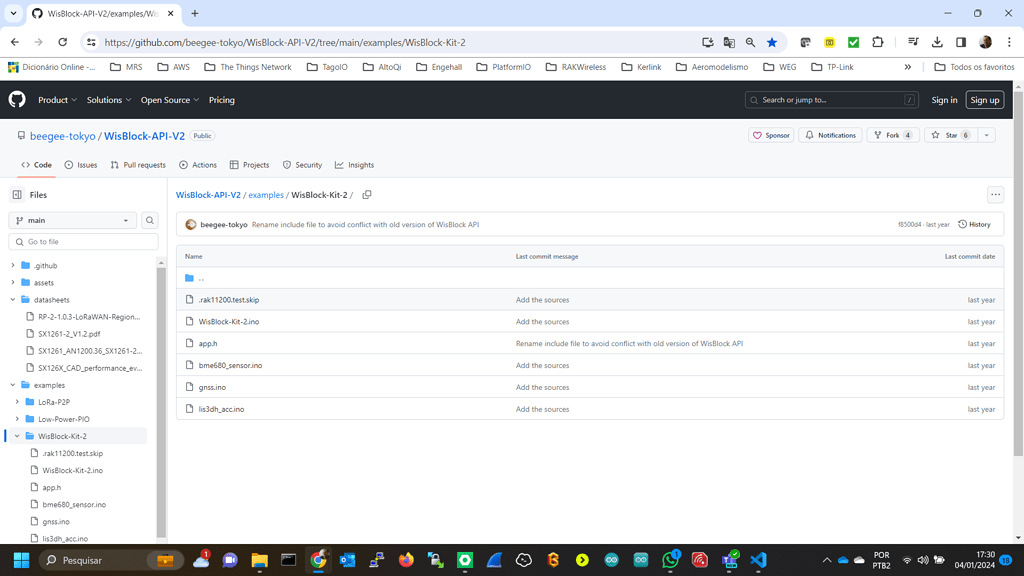Open Notifications for this repository
The image size is (1024, 576).
click(830, 135)
